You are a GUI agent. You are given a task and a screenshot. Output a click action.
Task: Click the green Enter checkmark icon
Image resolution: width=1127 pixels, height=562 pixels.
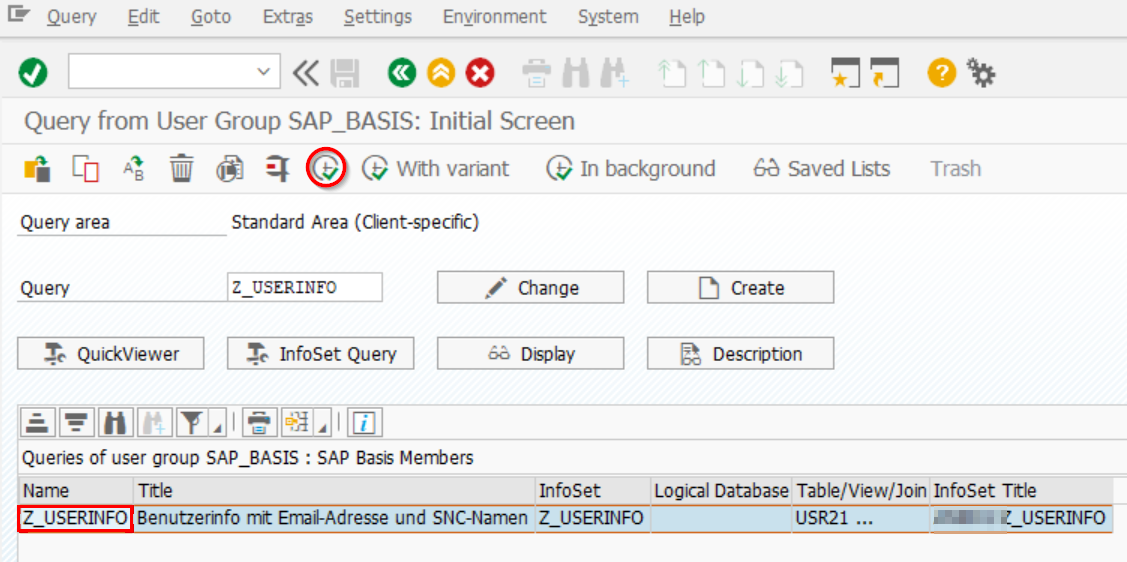33,73
